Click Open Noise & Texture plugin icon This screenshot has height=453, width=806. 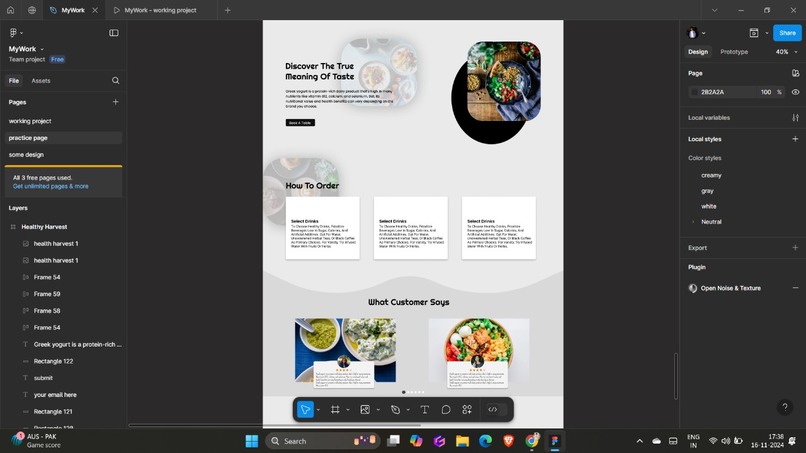[693, 288]
